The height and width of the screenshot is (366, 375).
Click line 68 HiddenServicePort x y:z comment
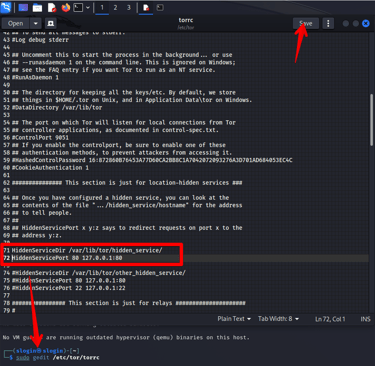pyautogui.click(x=127, y=228)
